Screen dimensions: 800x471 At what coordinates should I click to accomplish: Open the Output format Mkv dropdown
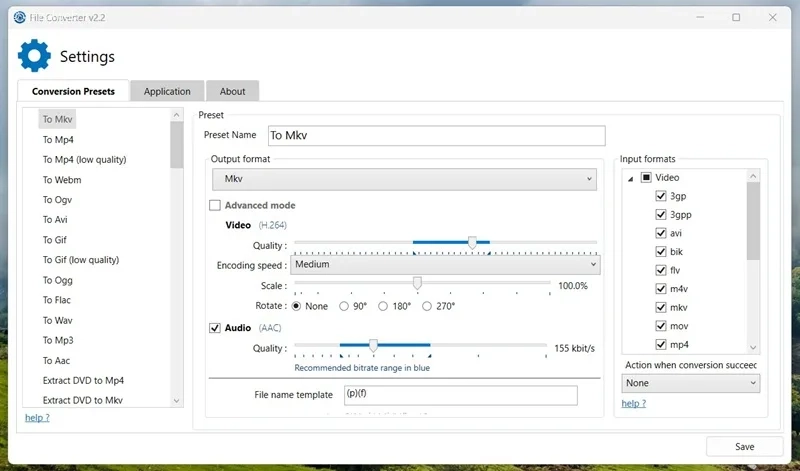tap(404, 179)
